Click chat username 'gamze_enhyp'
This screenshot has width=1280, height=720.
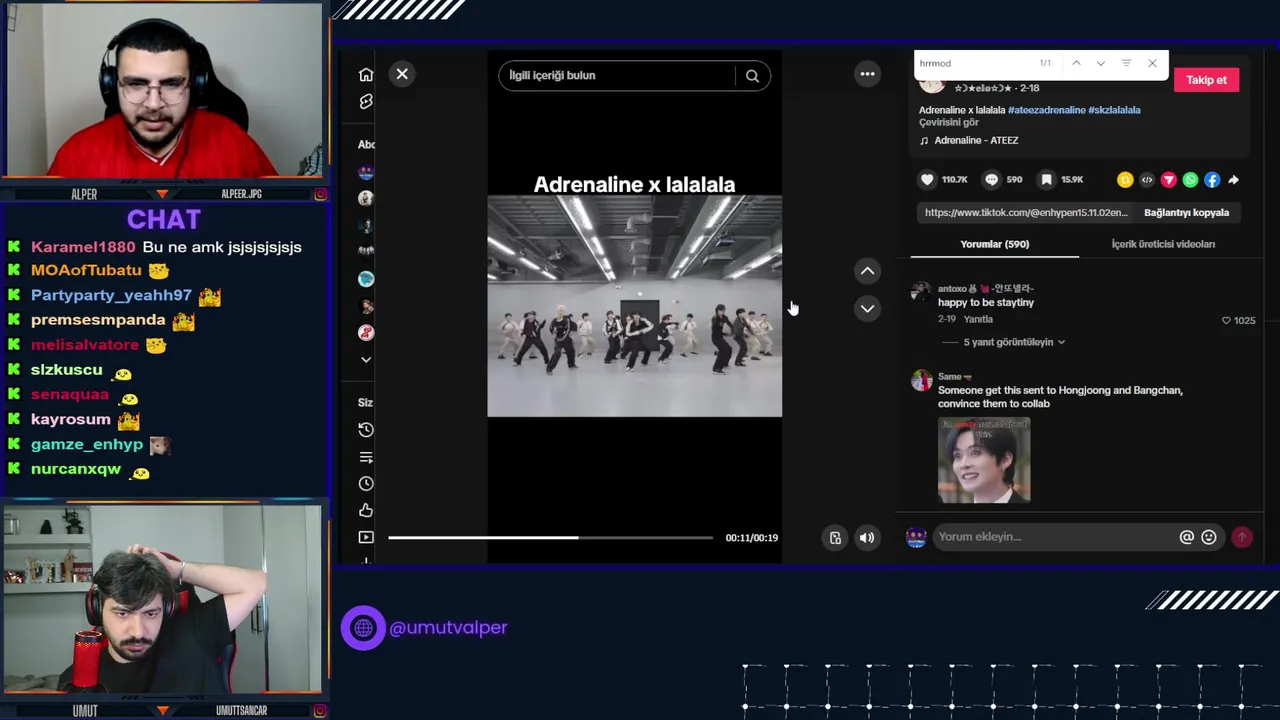point(87,444)
